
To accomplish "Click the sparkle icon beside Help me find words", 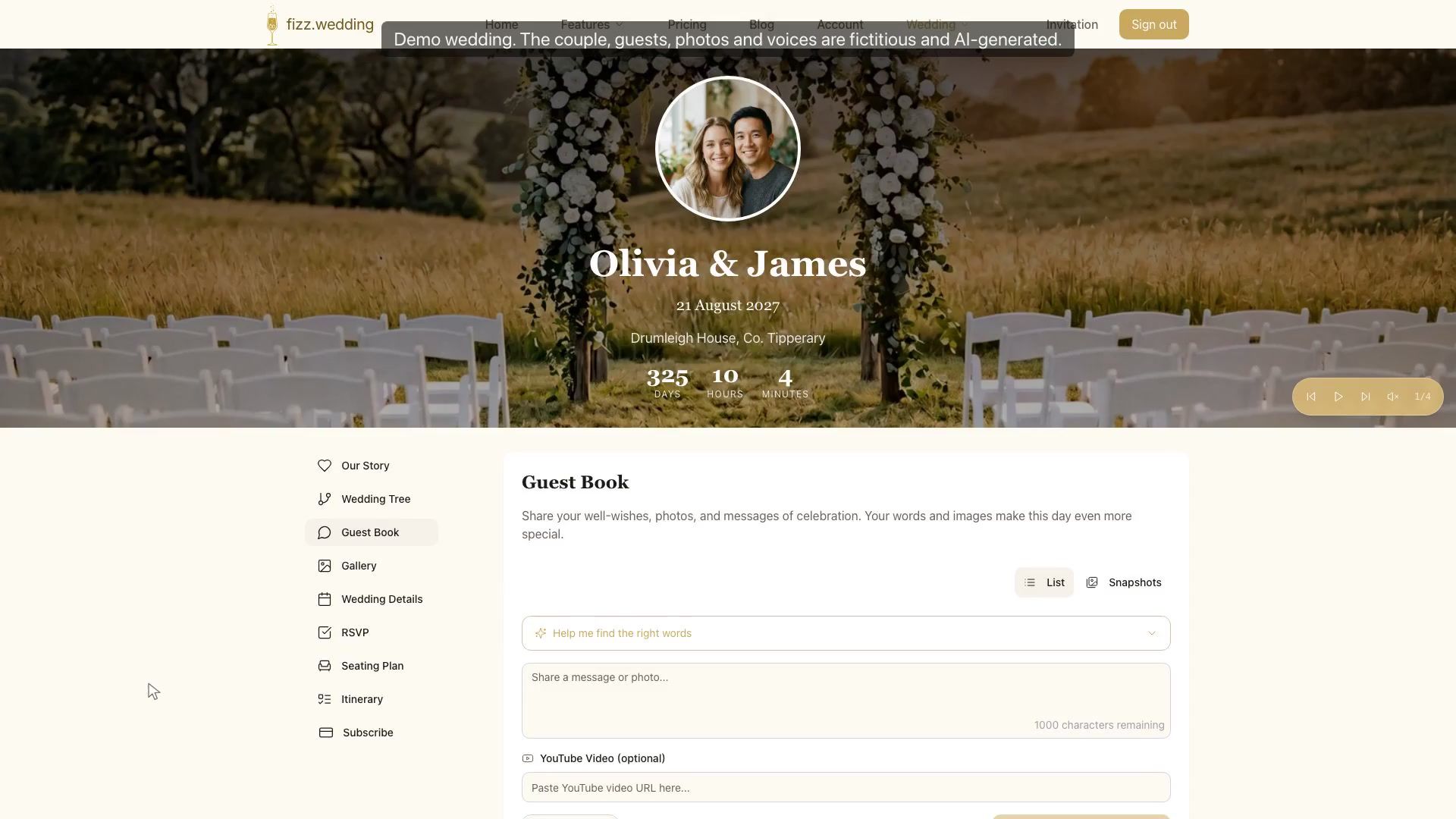I will (x=541, y=633).
